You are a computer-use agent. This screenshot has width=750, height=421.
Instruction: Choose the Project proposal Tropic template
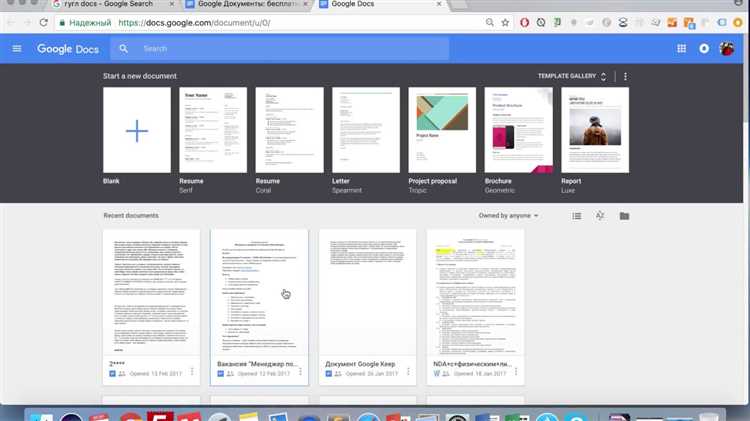(442, 130)
